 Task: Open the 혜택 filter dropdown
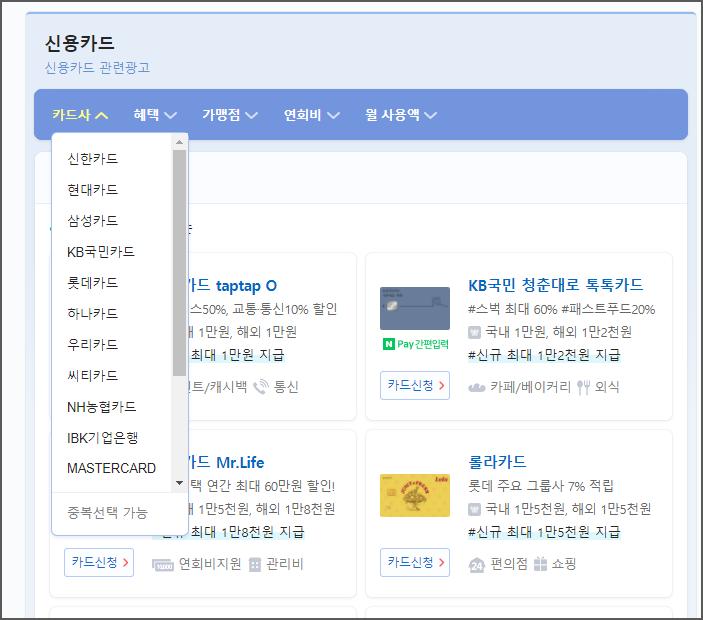click(155, 115)
